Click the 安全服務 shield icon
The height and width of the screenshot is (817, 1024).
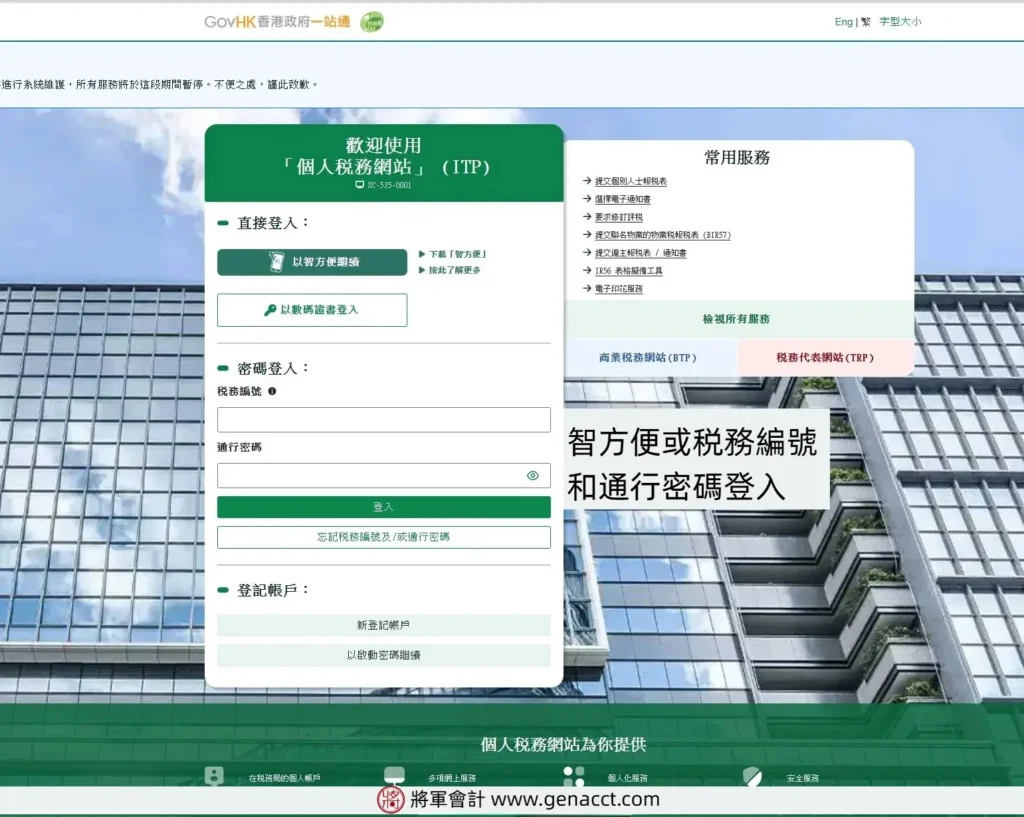(752, 776)
